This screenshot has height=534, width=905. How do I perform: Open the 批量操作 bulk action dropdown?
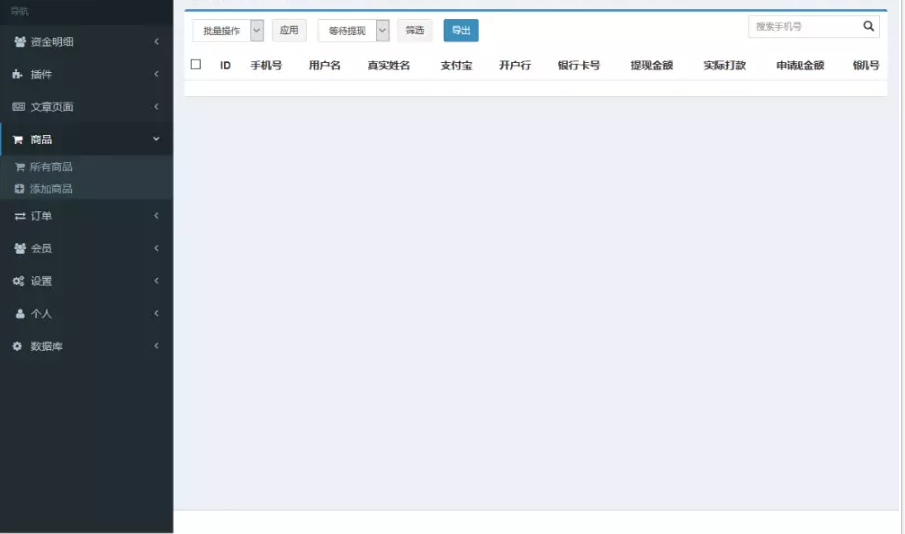pos(228,31)
